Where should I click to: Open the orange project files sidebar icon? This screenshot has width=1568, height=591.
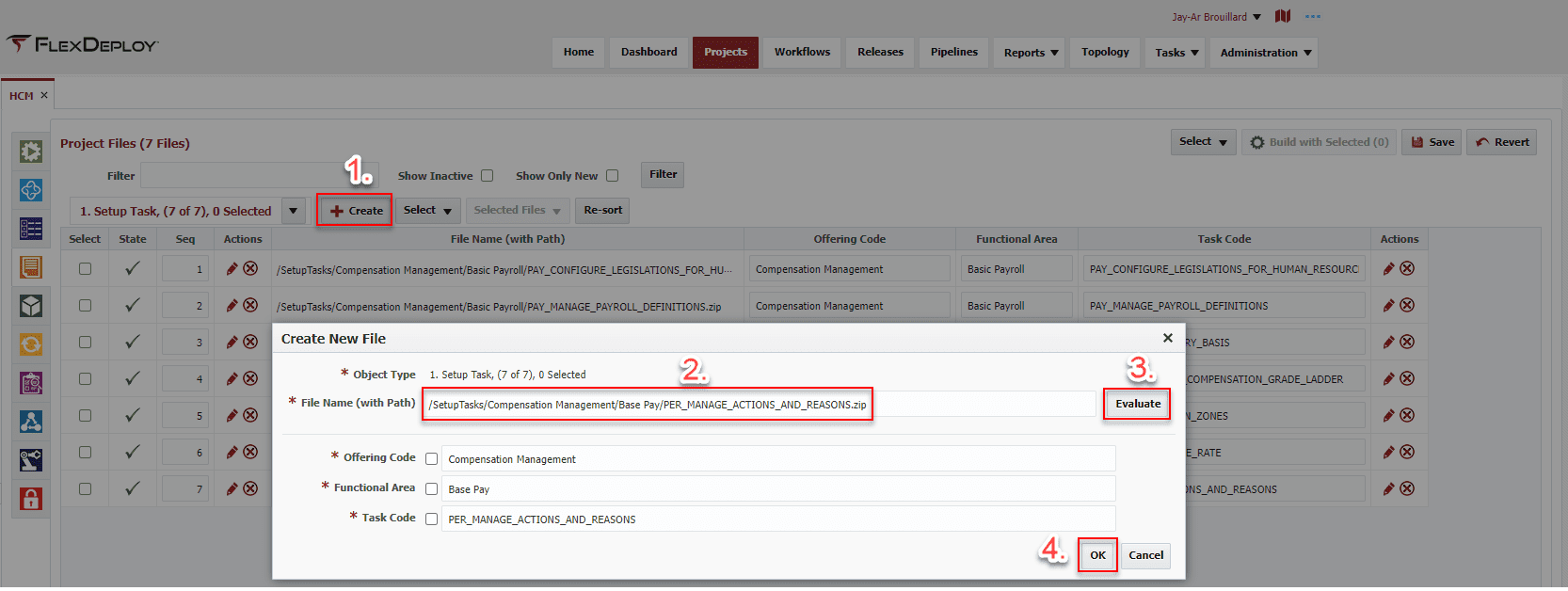click(x=31, y=267)
